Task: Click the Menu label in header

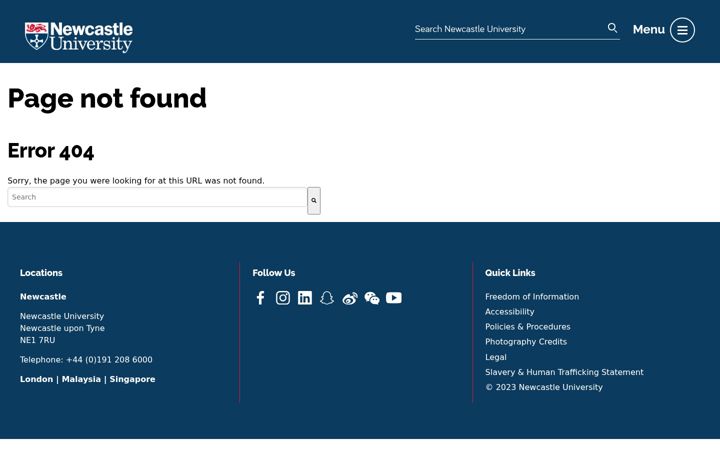Action: (x=648, y=29)
